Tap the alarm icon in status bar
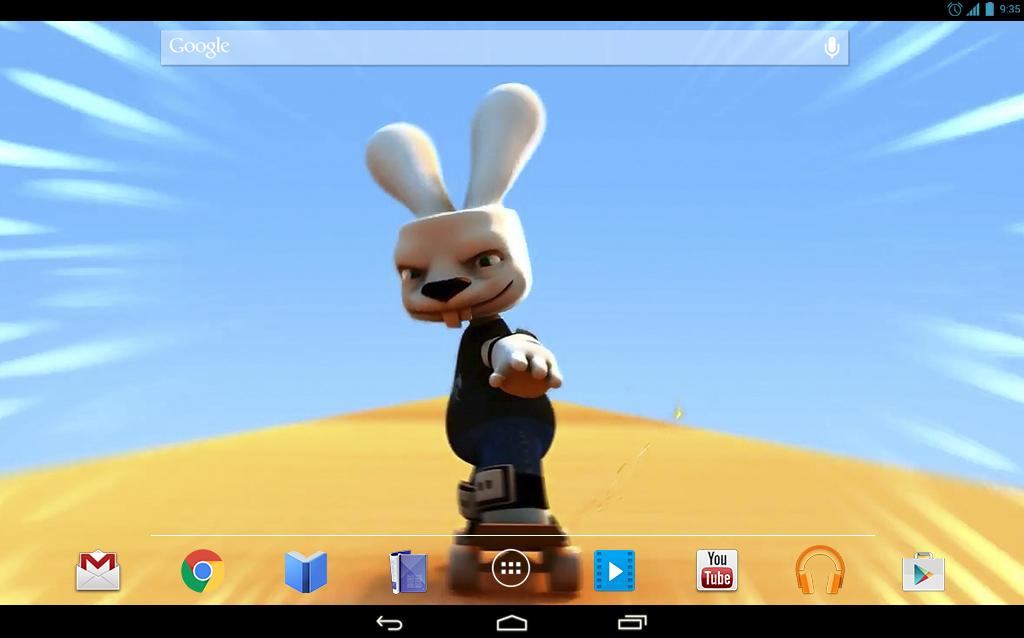 point(955,9)
